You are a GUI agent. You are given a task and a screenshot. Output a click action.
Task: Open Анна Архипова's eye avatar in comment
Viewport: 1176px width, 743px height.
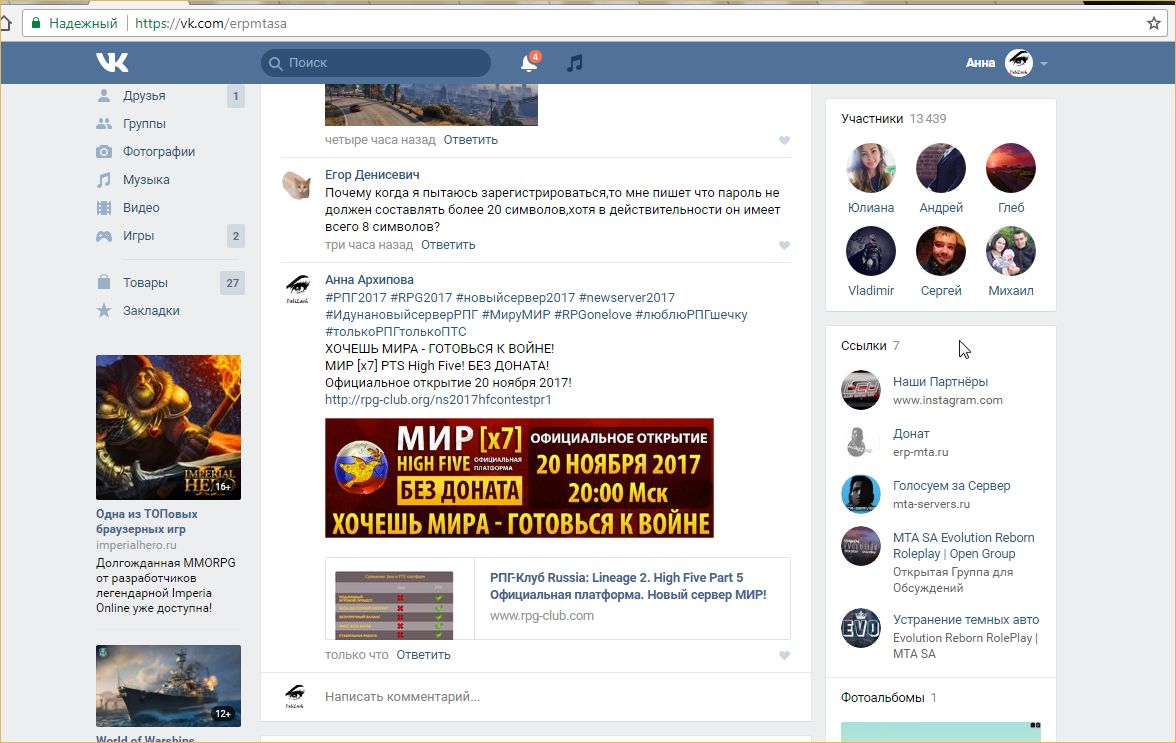(x=296, y=289)
